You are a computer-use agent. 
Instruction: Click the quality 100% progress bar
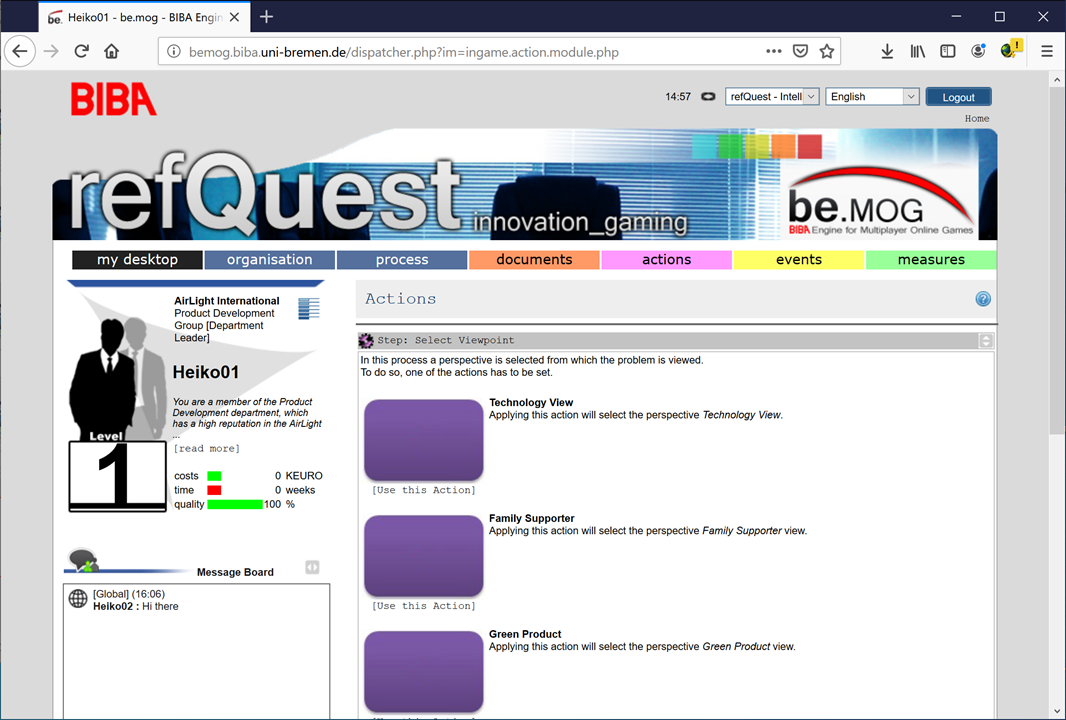coord(235,504)
